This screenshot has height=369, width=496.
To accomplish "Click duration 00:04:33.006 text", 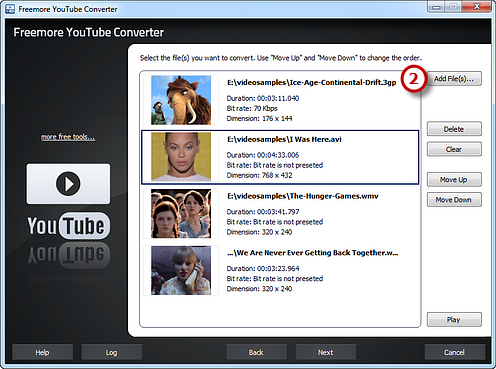I will tap(263, 155).
